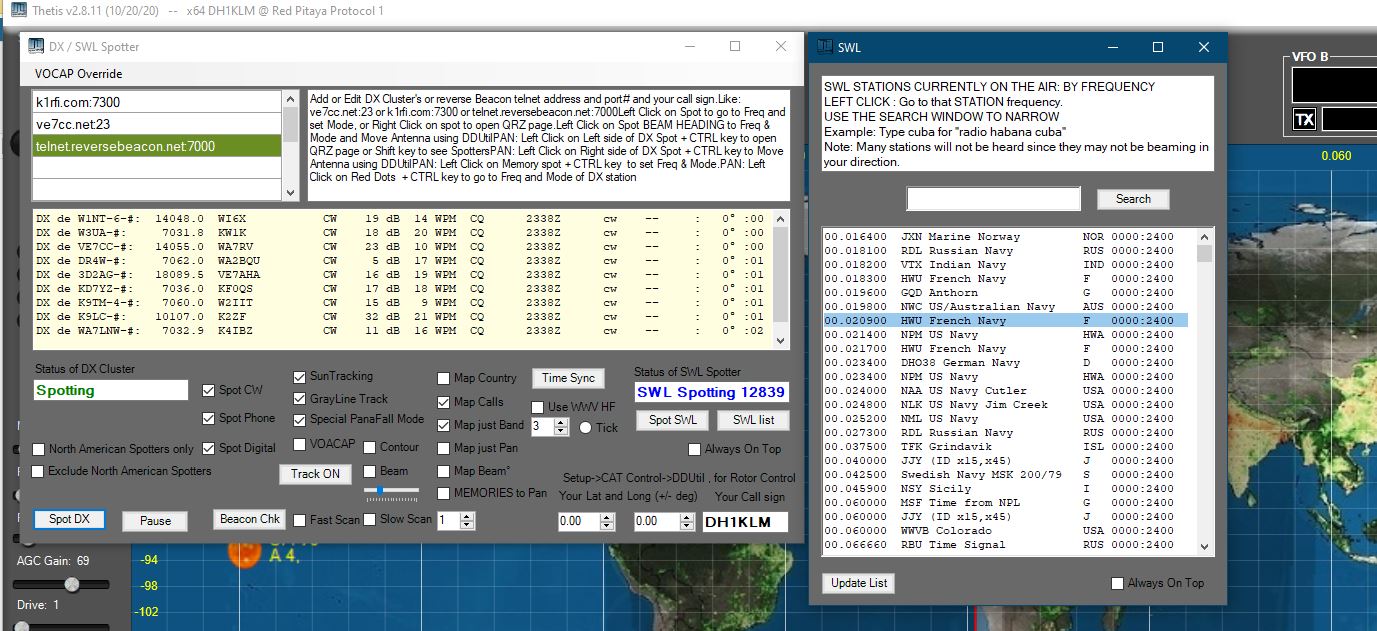Select the Tick radio button
Viewport: 1377px width, 631px height.
click(586, 427)
